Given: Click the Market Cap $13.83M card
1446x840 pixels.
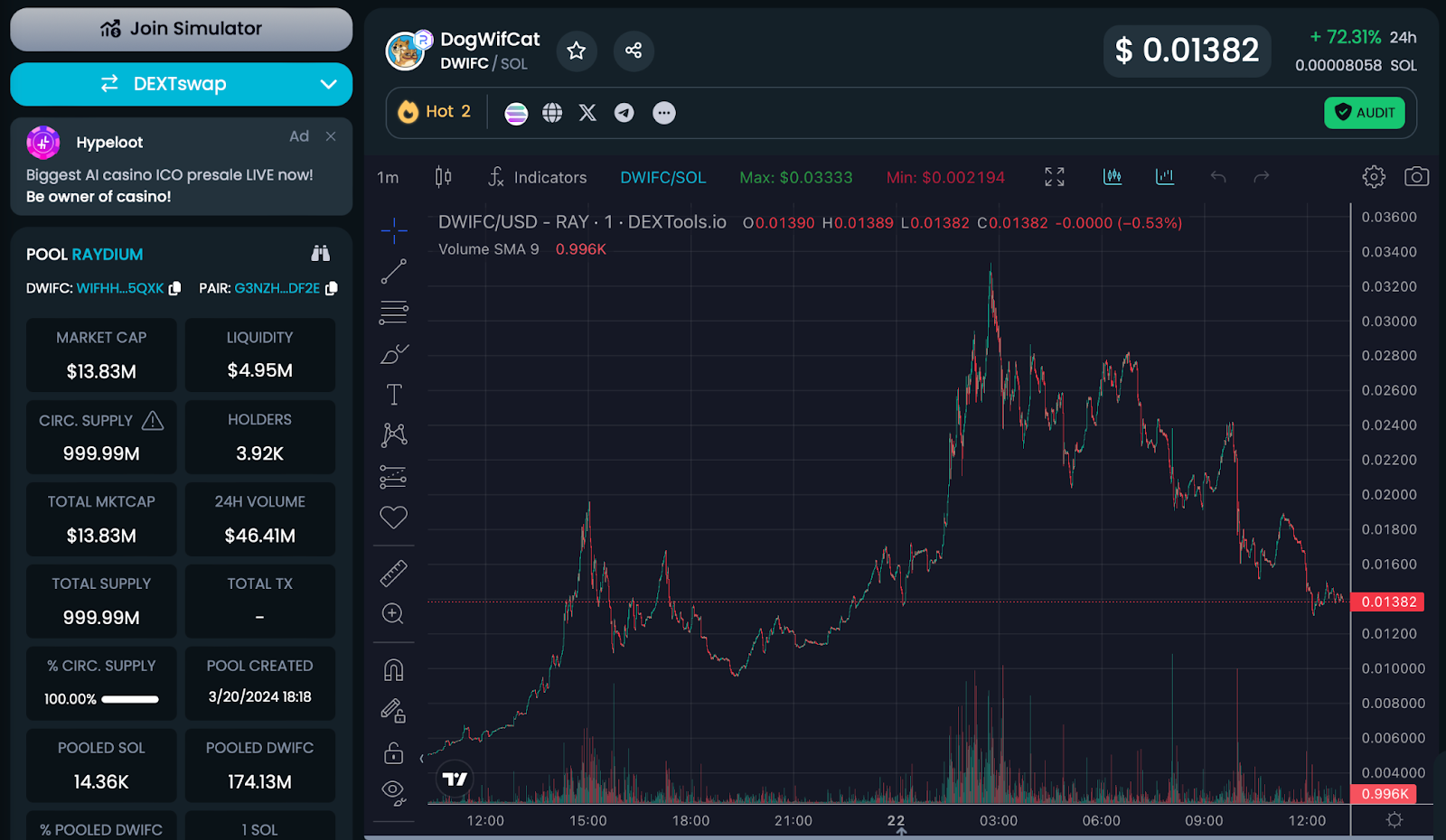Looking at the screenshot, I should 101,355.
